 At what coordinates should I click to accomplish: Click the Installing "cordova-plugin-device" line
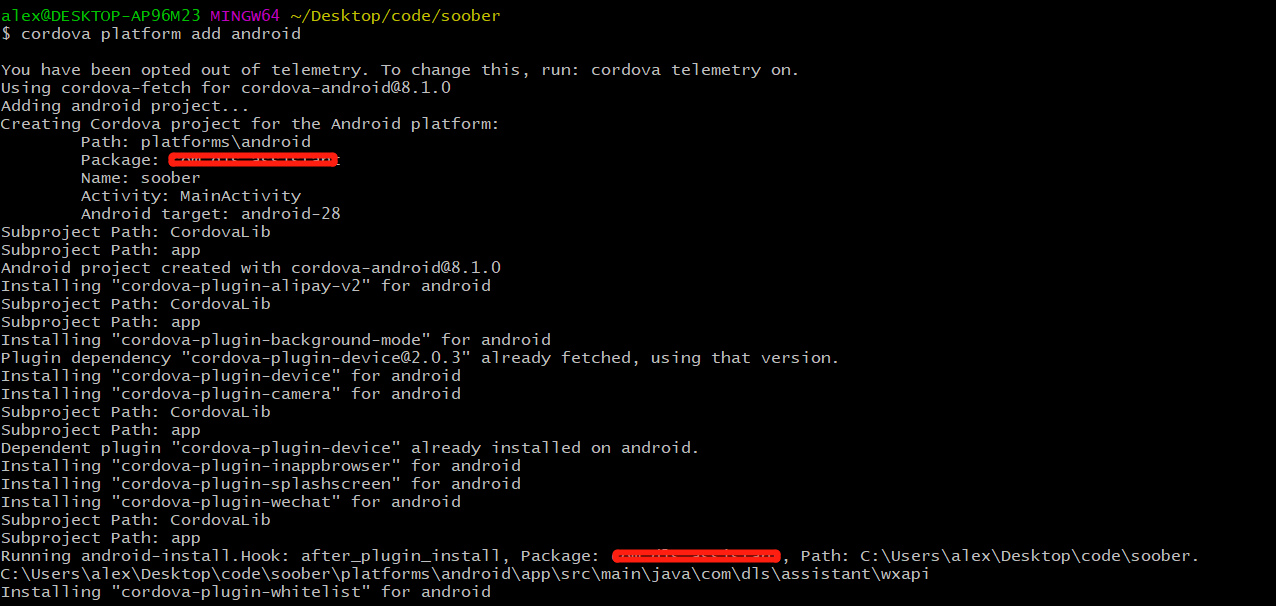[x=231, y=376]
